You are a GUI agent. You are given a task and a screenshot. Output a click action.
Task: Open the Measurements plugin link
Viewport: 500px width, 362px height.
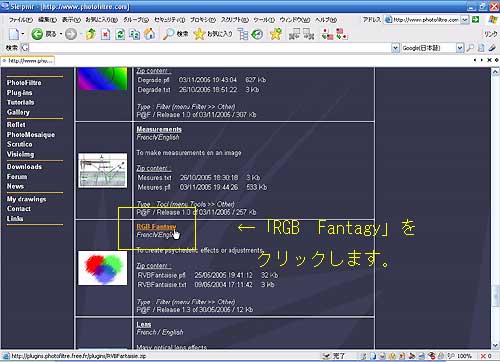point(159,129)
